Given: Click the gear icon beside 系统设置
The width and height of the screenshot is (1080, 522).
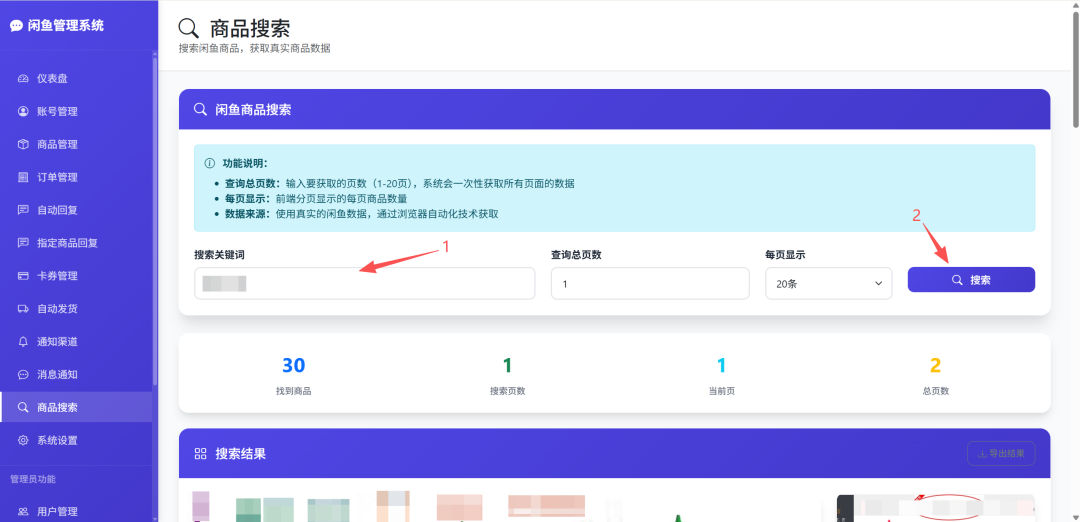Looking at the screenshot, I should [x=23, y=440].
